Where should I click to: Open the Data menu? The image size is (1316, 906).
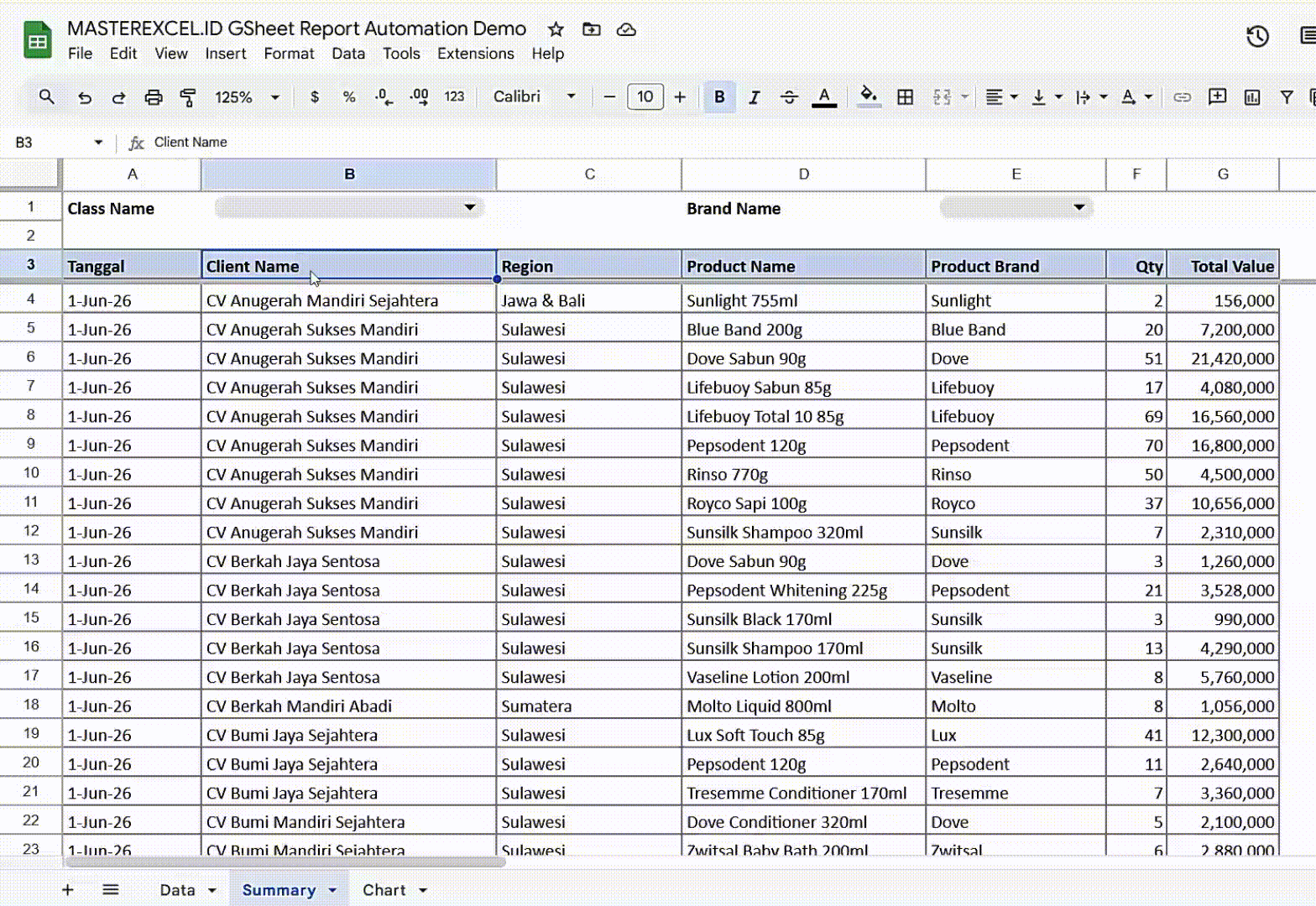pos(348,54)
